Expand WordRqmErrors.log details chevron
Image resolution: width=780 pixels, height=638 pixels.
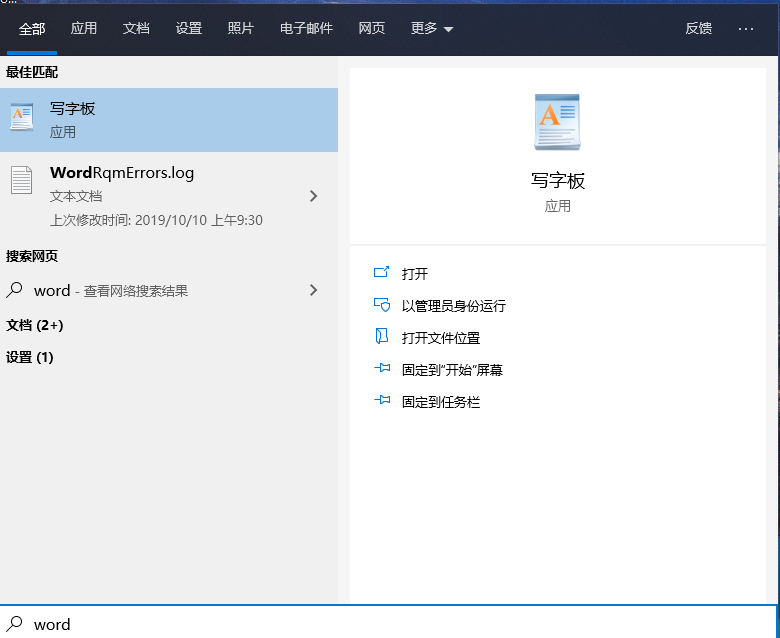pyautogui.click(x=313, y=196)
